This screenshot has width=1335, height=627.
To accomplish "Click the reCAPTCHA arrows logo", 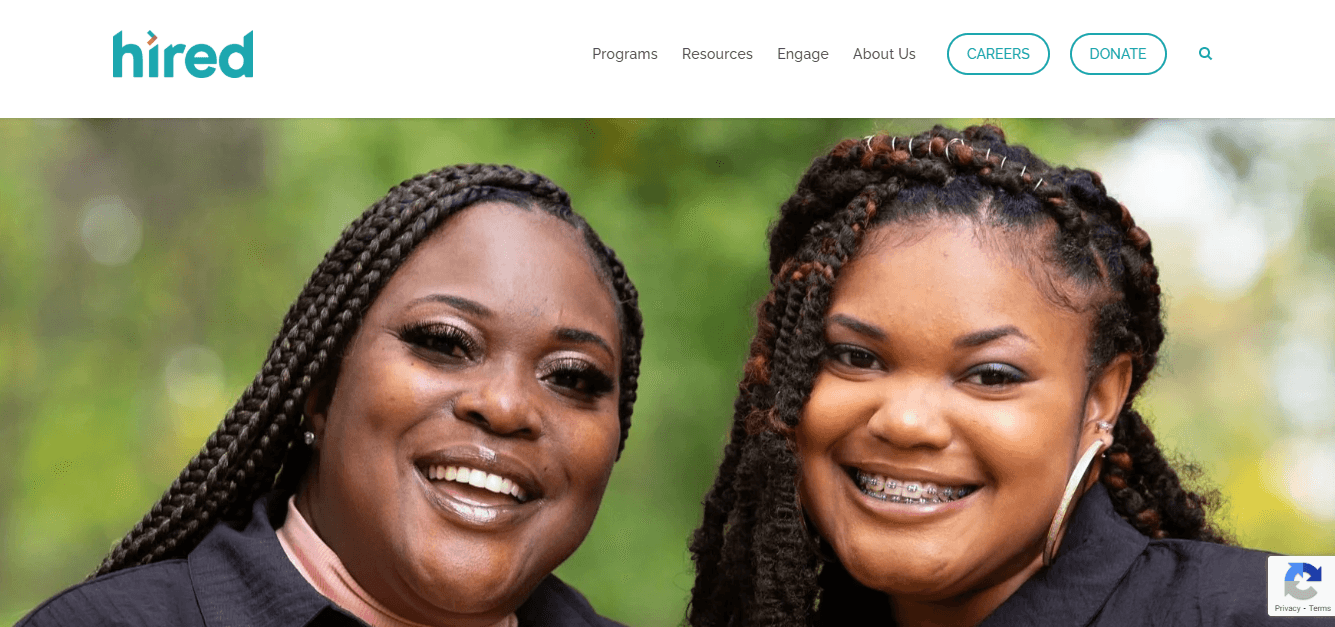I will [x=1303, y=582].
